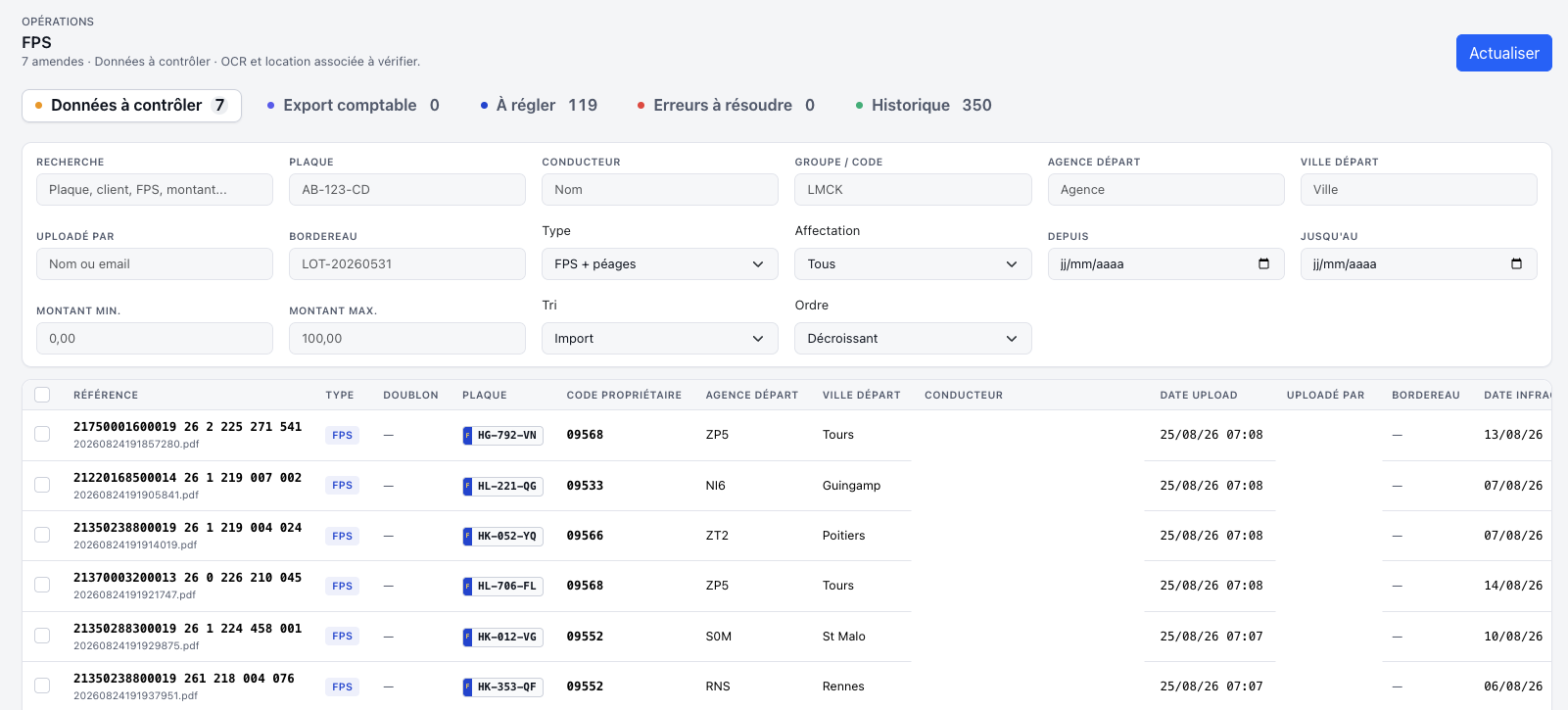Check the row with plate HK-052-YQ

42,535
